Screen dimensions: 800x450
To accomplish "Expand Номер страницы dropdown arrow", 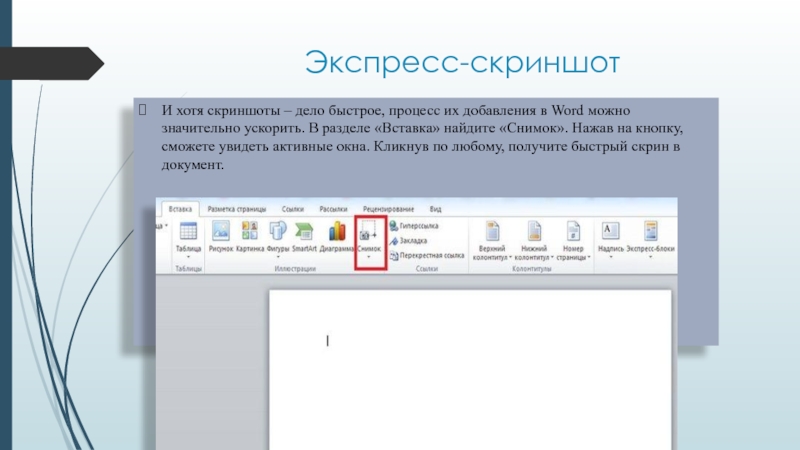I will click(x=589, y=258).
